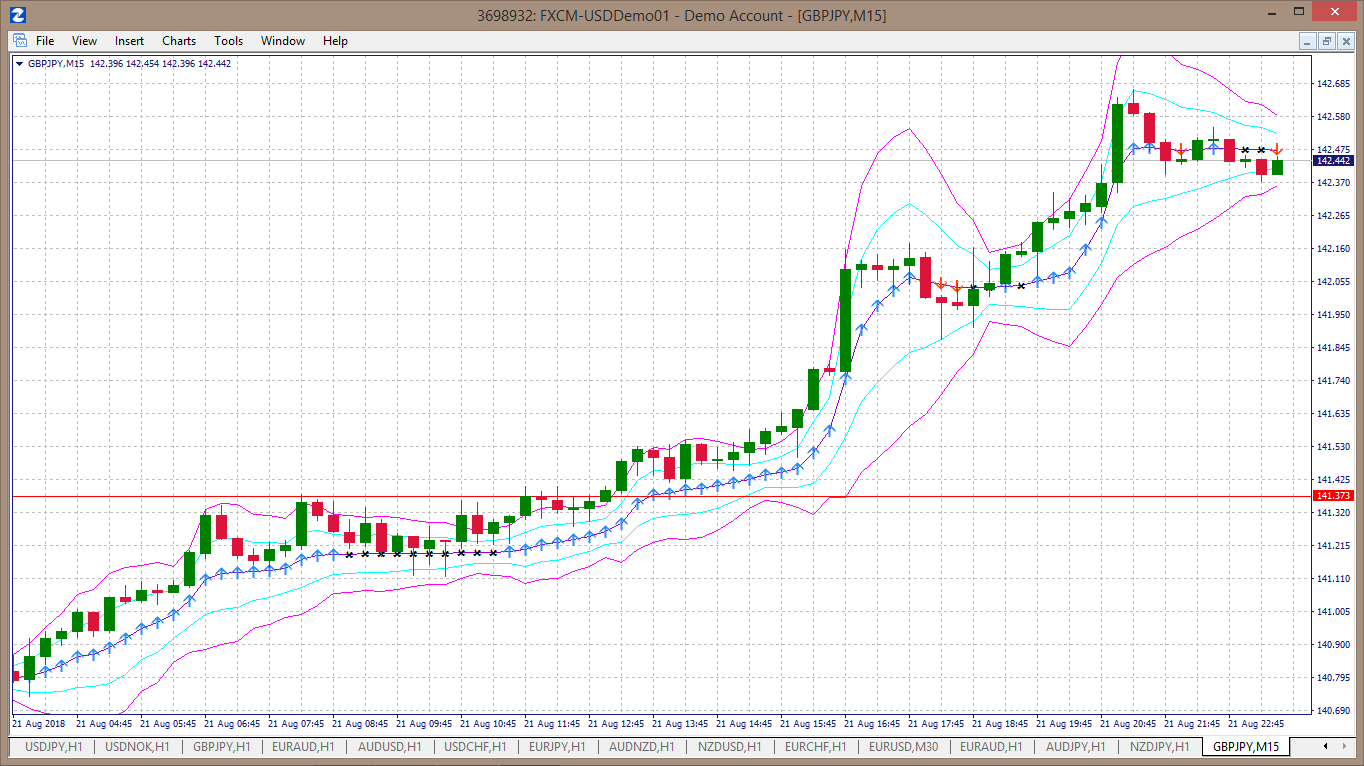Screen dimensions: 1364x766
Task: Expand the triangle next to GBPJPY,M15 label
Action: pos(19,64)
